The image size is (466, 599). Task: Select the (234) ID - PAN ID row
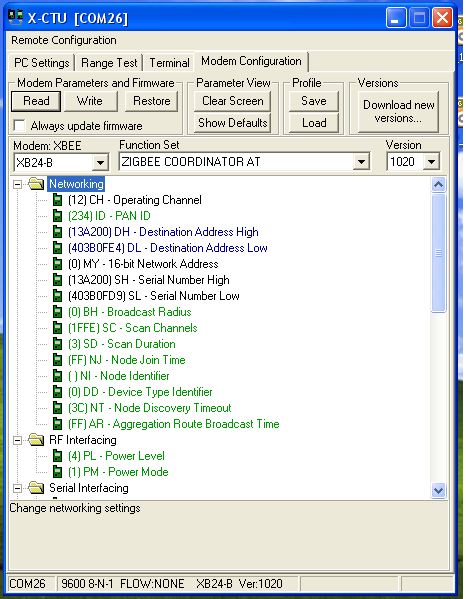click(109, 216)
